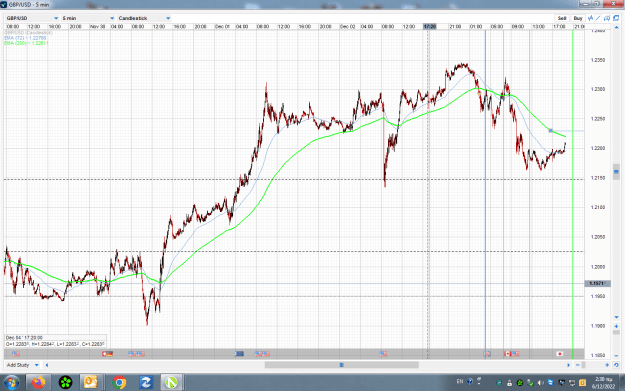Screen dimensions: 625x391
Task: Click the blue price scale slider handle
Action: click(x=616, y=172)
